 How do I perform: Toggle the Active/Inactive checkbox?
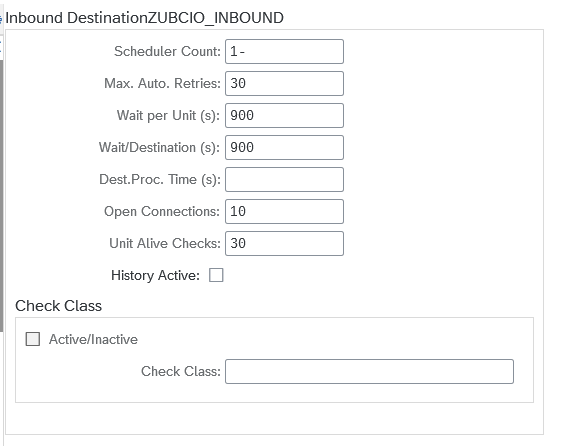[x=33, y=339]
